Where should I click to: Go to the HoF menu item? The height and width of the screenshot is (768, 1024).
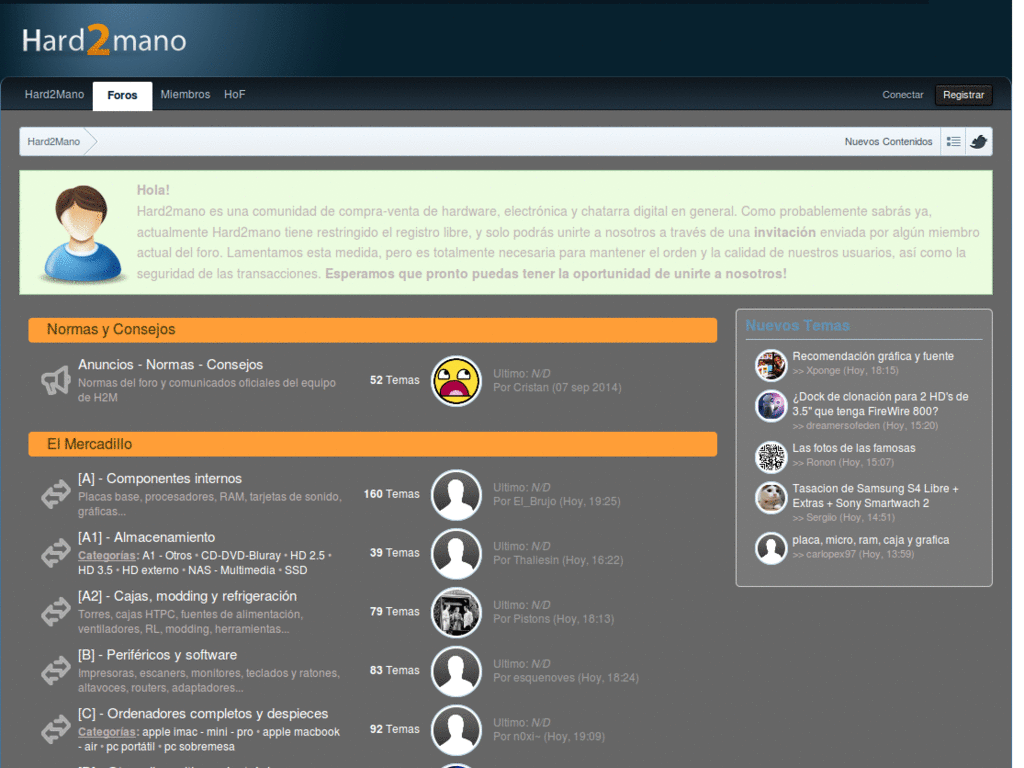point(234,95)
